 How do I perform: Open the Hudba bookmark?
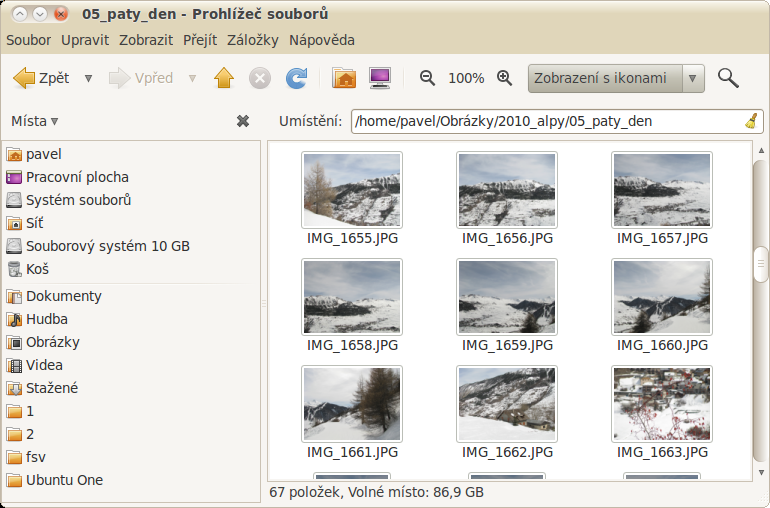click(132, 319)
